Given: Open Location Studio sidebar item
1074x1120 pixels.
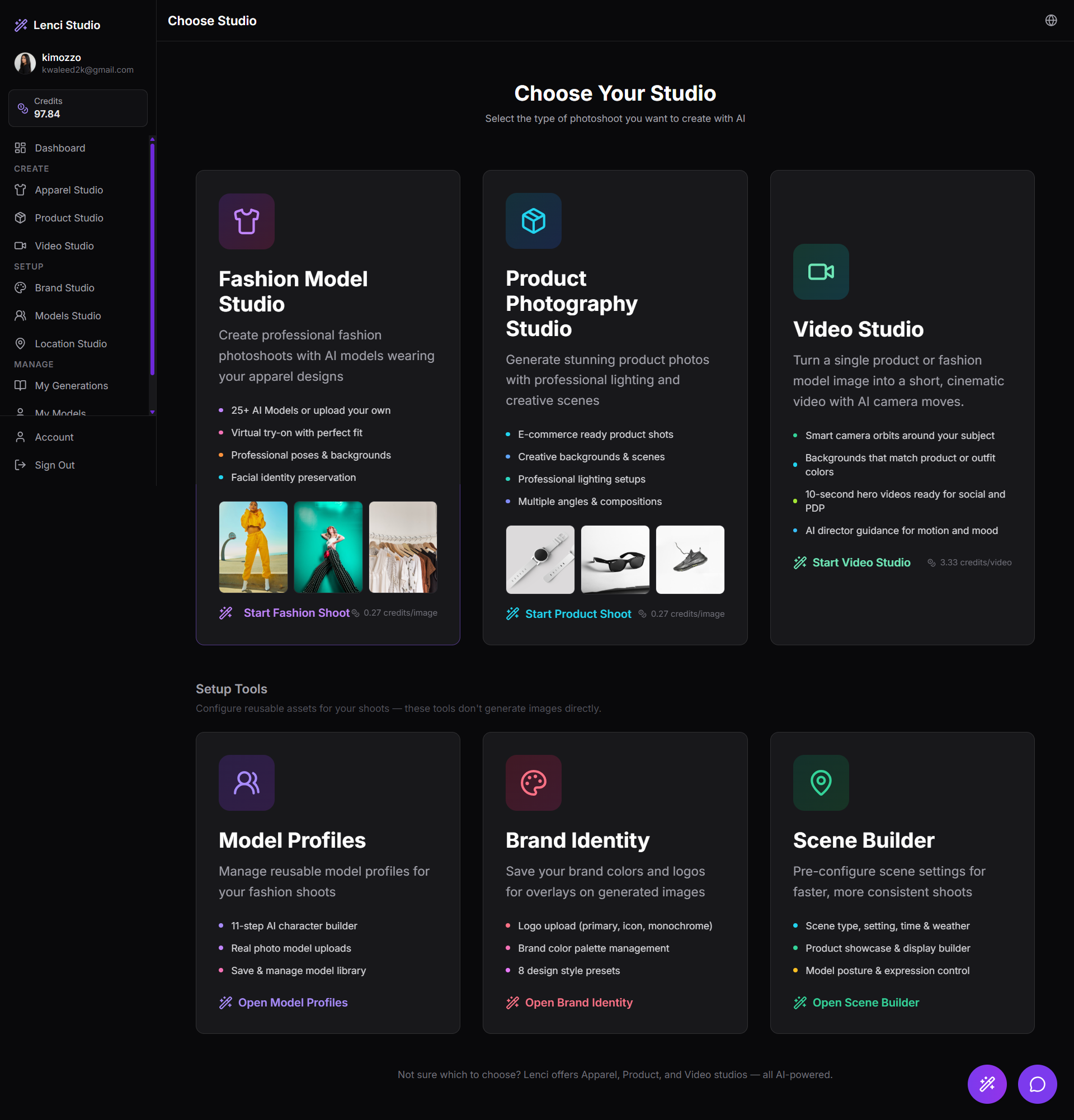Looking at the screenshot, I should [70, 343].
